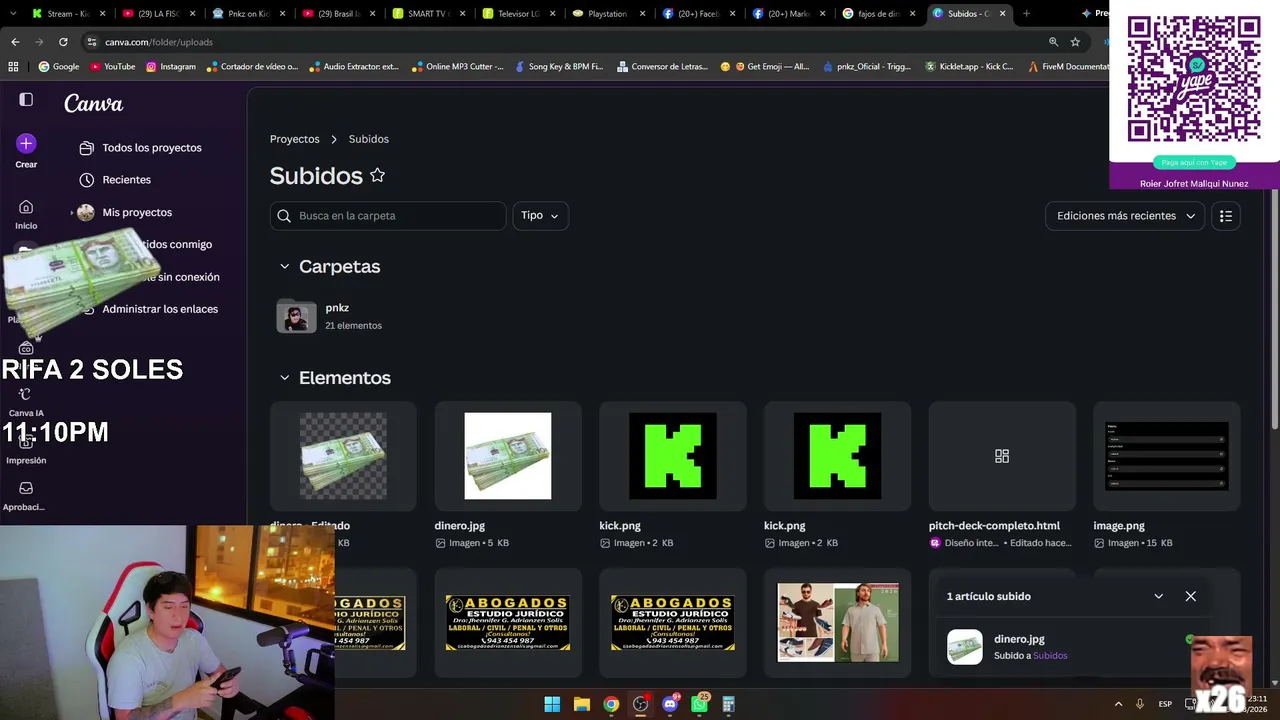Open the dinero.jpg white-background thumbnail

tap(508, 456)
